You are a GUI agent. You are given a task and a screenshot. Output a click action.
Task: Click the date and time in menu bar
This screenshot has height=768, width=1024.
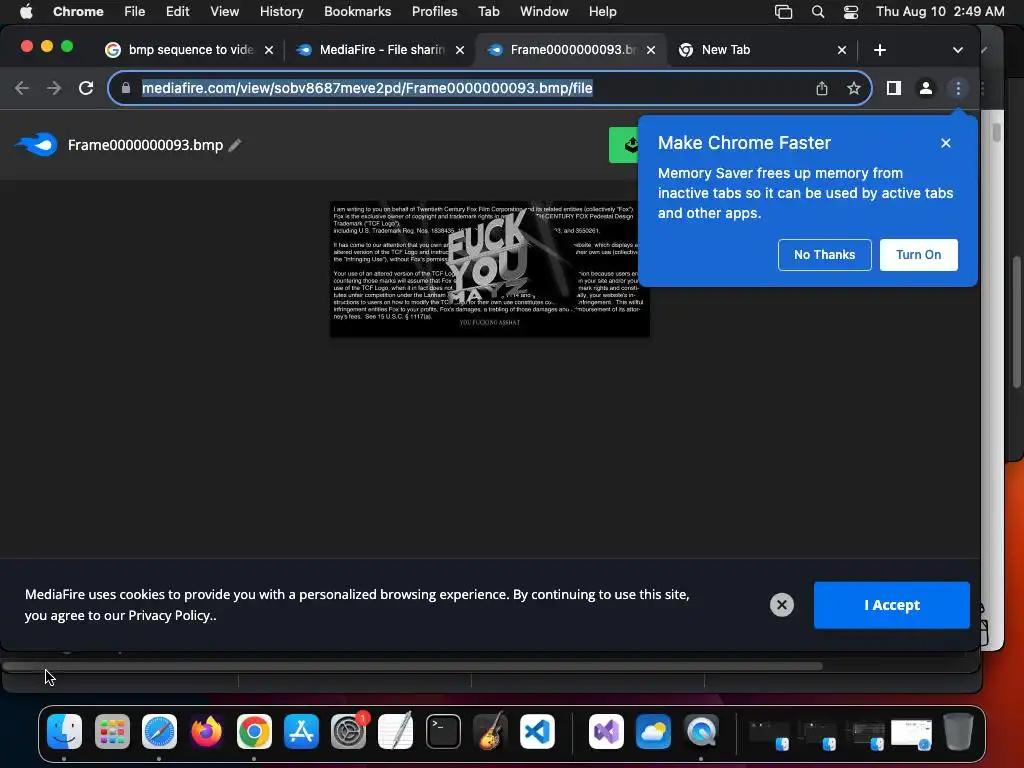coord(940,11)
